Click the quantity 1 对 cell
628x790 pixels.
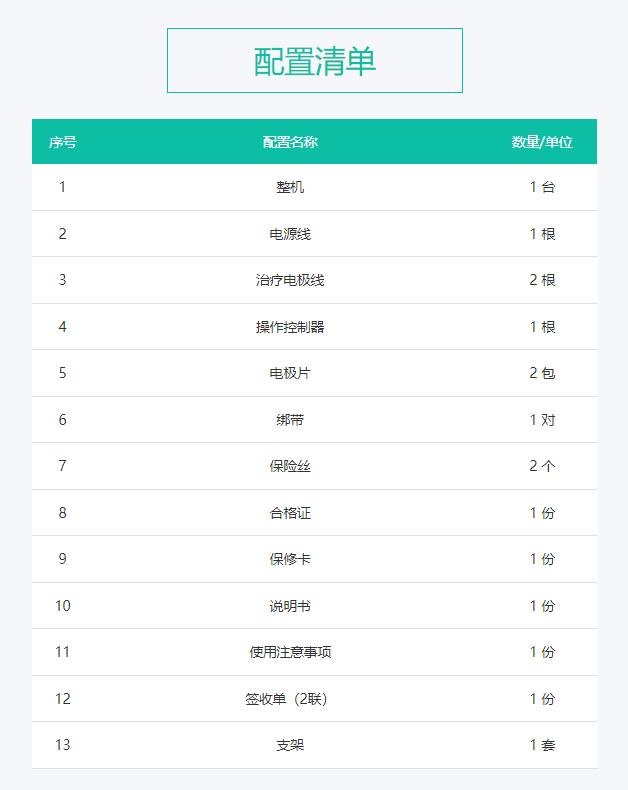pyautogui.click(x=542, y=420)
